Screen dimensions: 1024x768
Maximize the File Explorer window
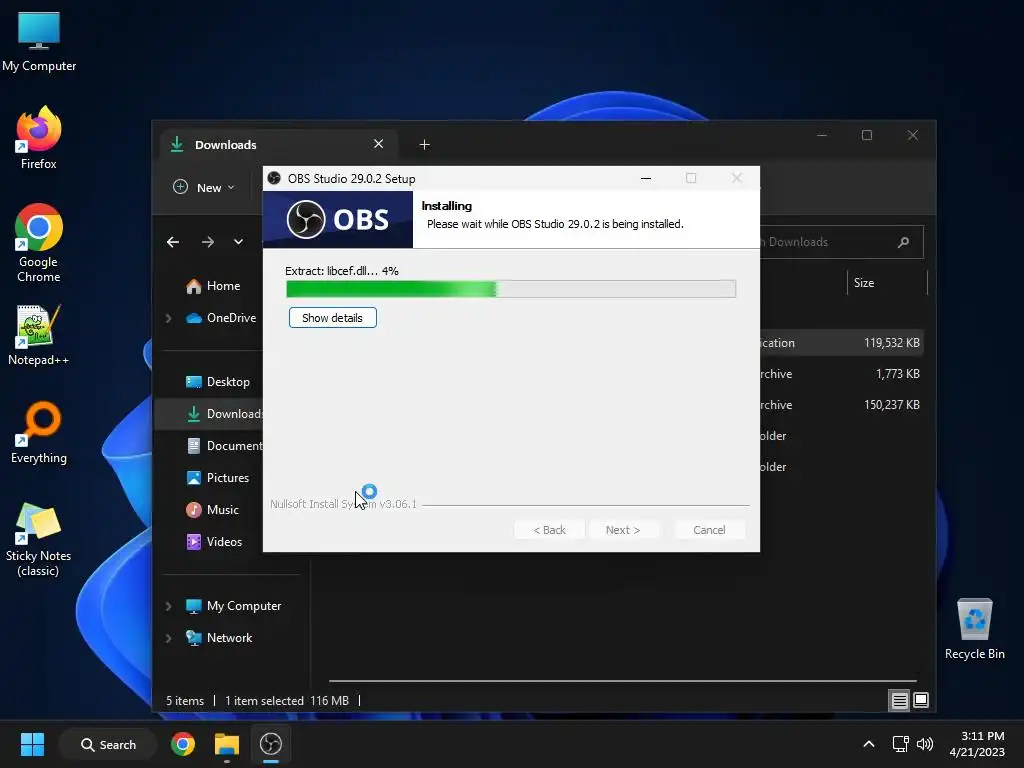[x=867, y=135]
